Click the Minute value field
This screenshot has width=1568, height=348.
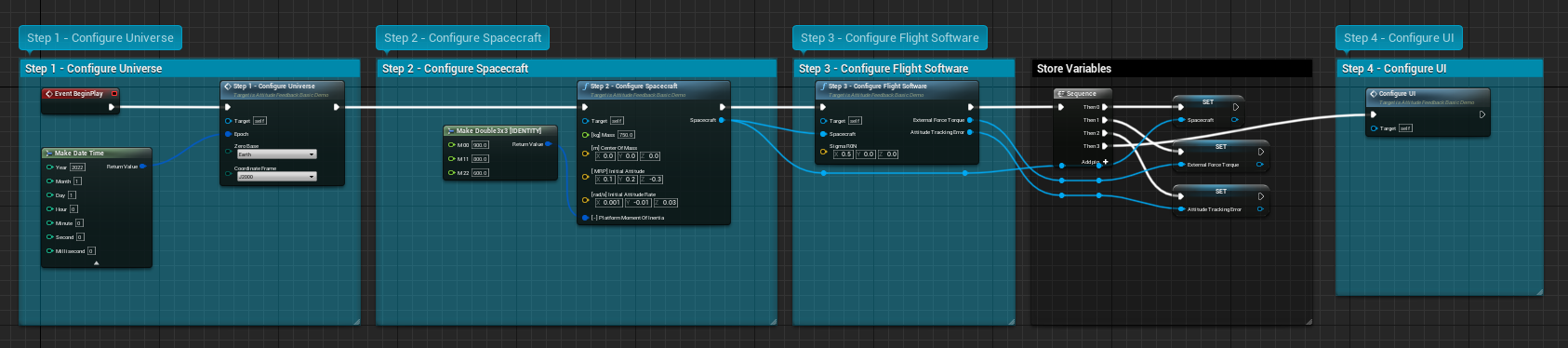(x=79, y=223)
